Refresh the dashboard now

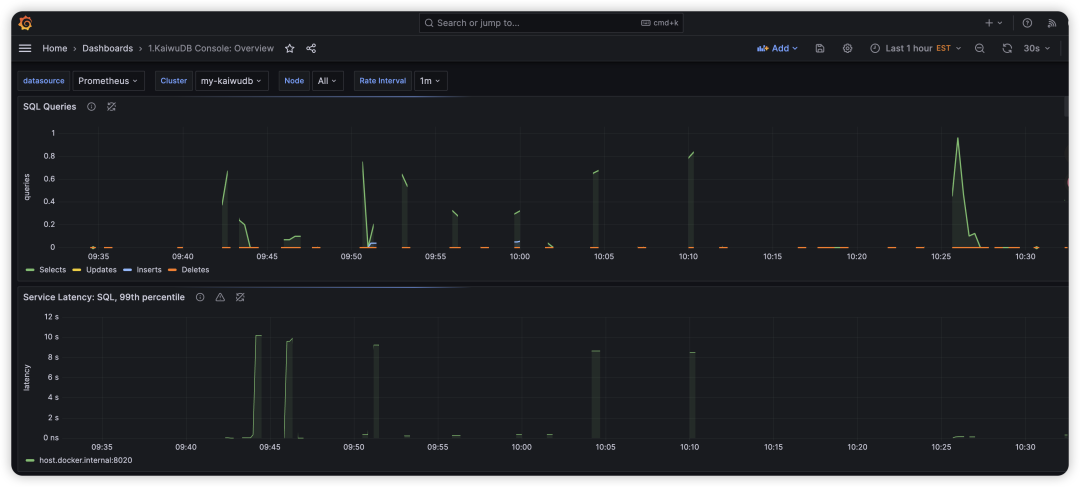point(1007,48)
